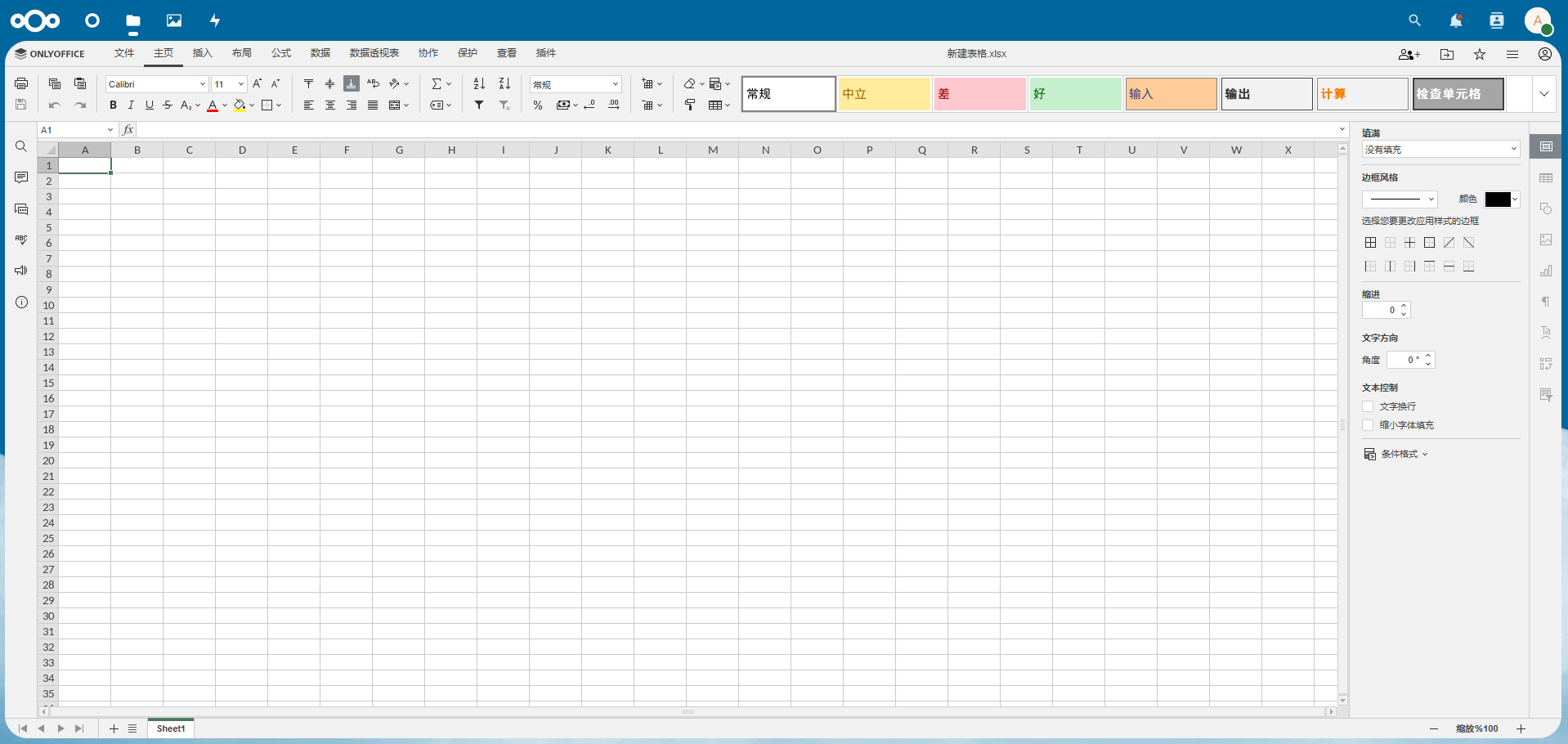Open the border color black swatch

(1502, 199)
